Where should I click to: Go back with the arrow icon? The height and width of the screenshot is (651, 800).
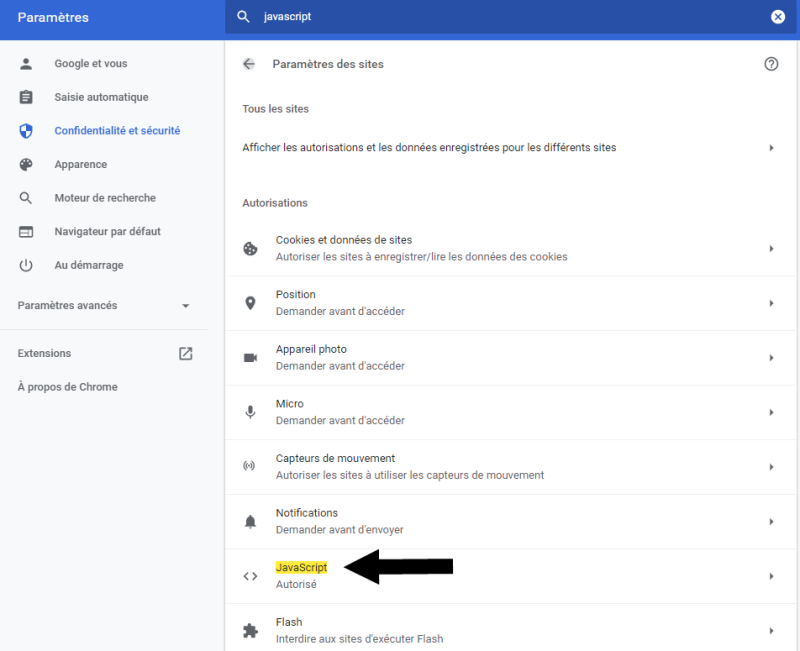[x=249, y=64]
